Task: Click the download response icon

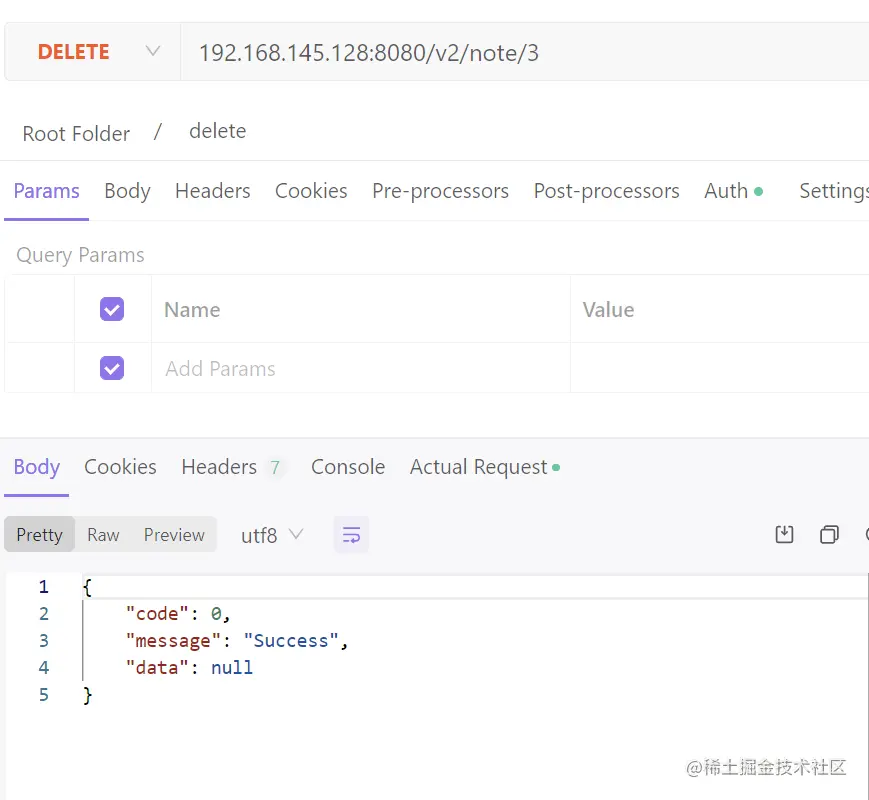Action: pos(785,535)
